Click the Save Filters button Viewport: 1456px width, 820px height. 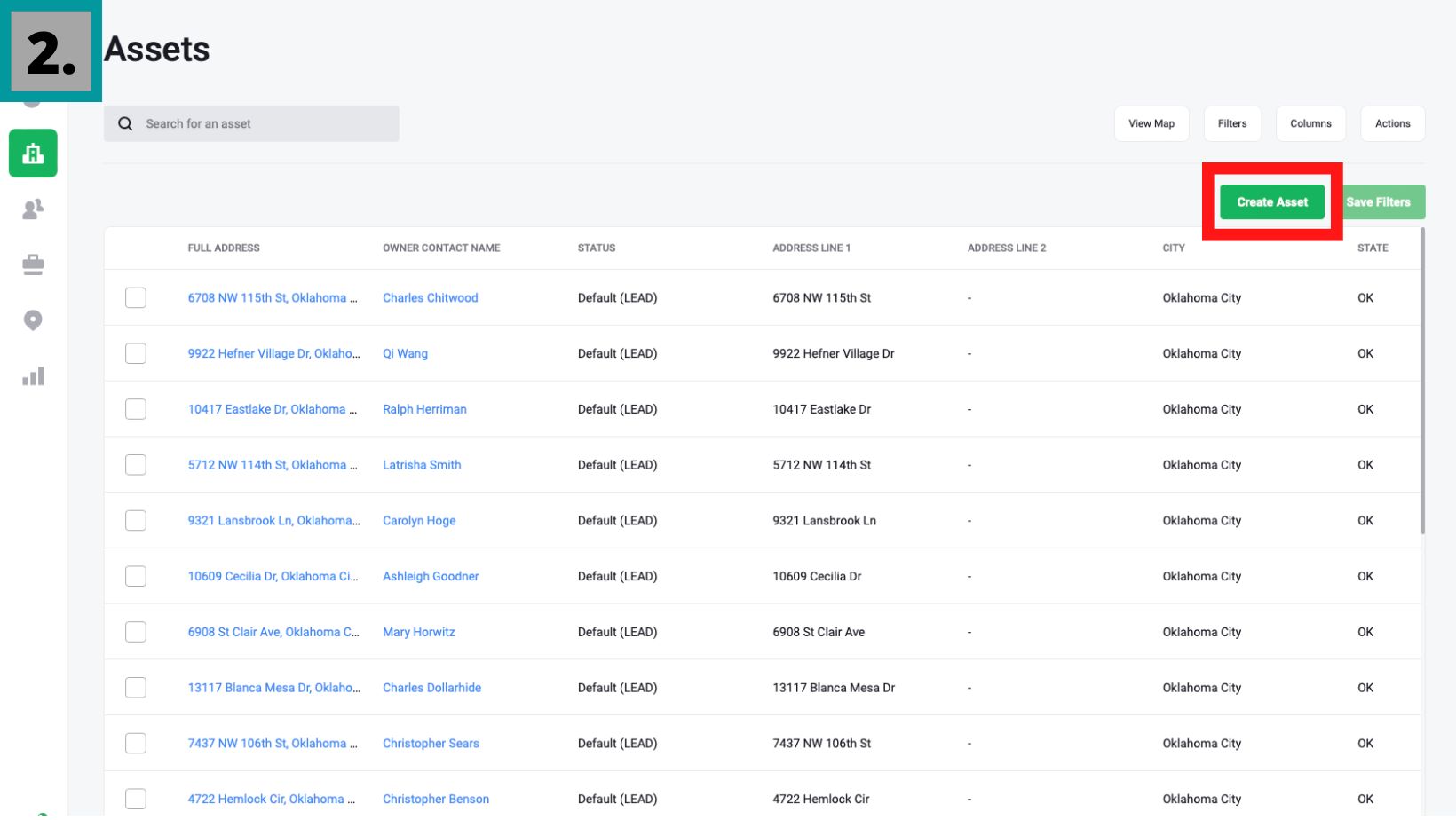(x=1378, y=202)
